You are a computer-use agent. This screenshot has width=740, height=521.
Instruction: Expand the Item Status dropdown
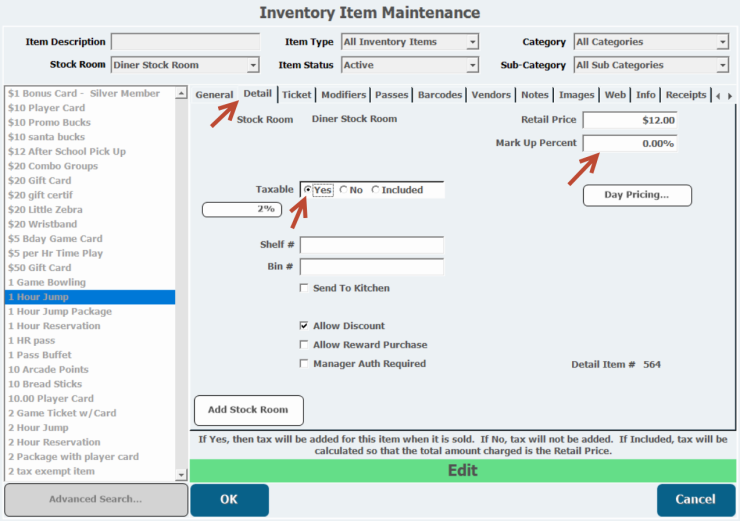click(472, 66)
